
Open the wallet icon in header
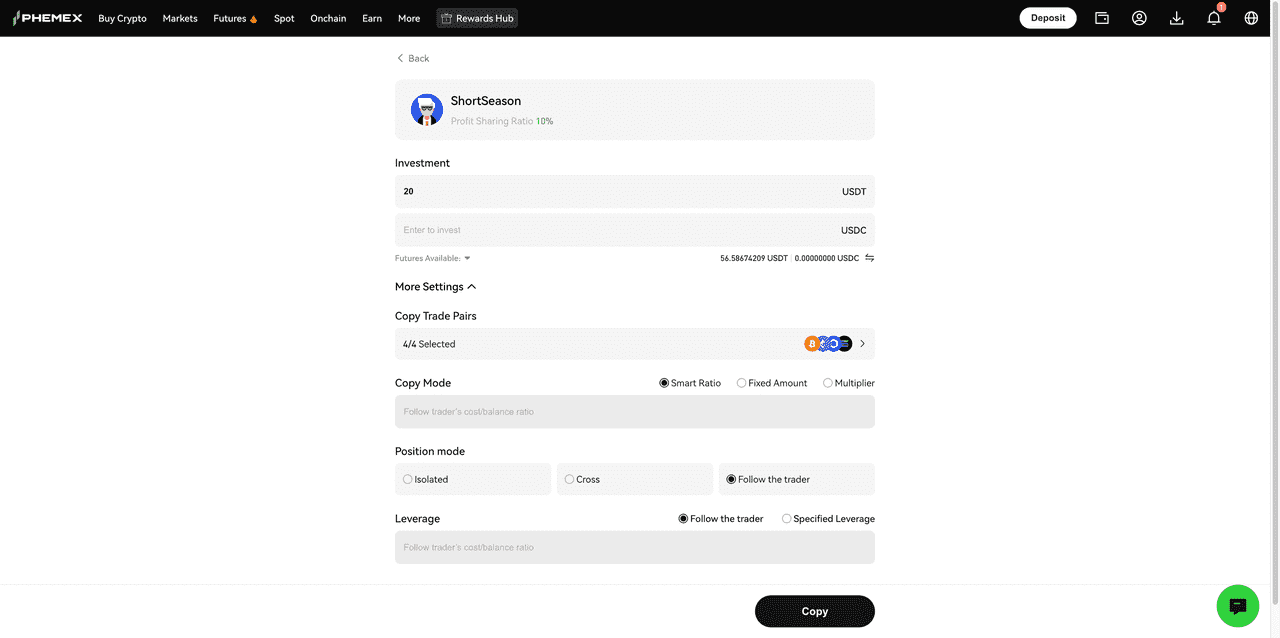[1102, 18]
